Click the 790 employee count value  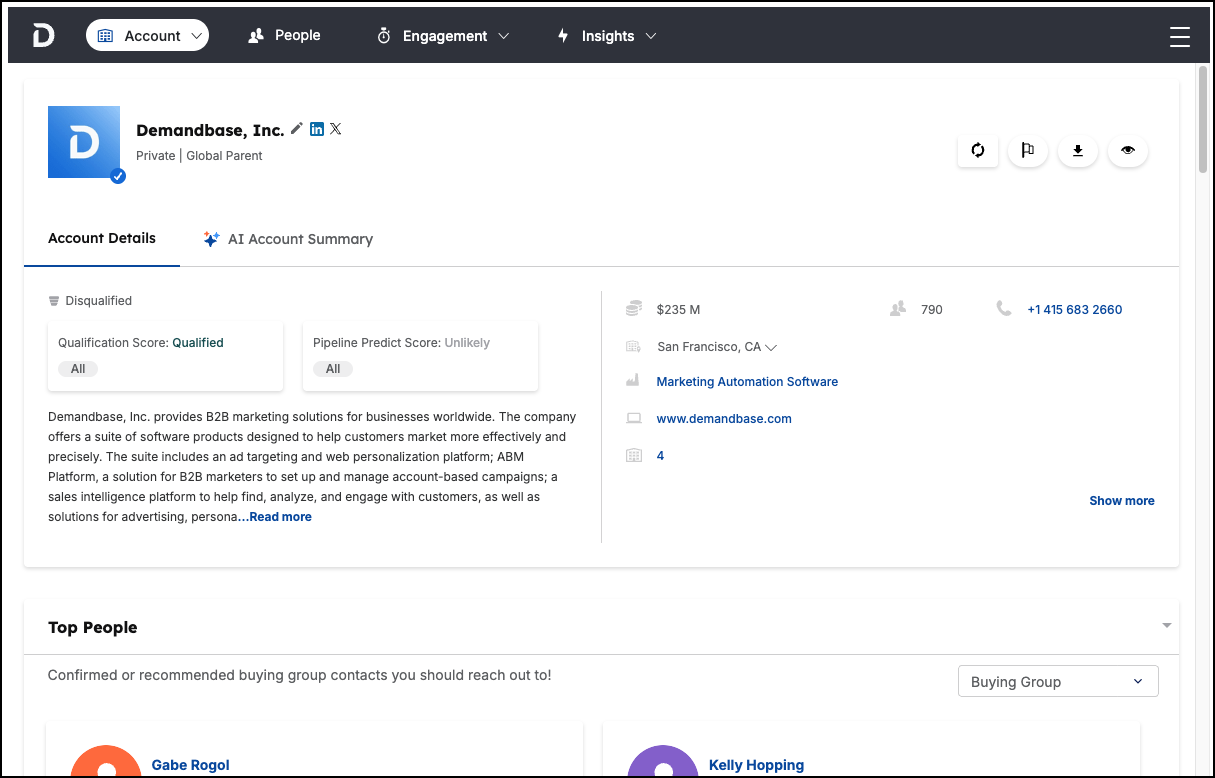(932, 310)
